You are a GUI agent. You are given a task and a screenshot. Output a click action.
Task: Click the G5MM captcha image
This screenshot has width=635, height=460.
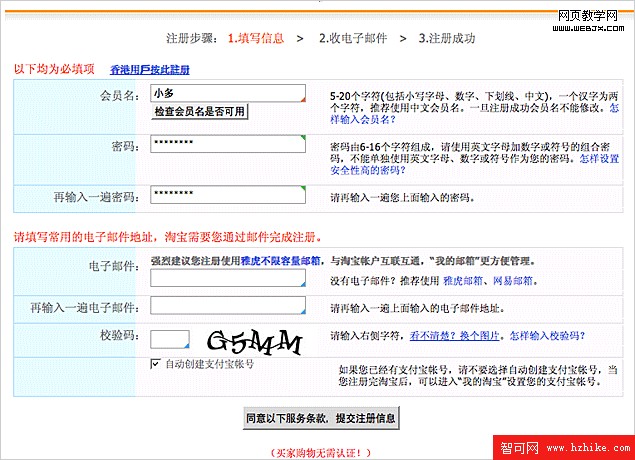click(x=254, y=342)
